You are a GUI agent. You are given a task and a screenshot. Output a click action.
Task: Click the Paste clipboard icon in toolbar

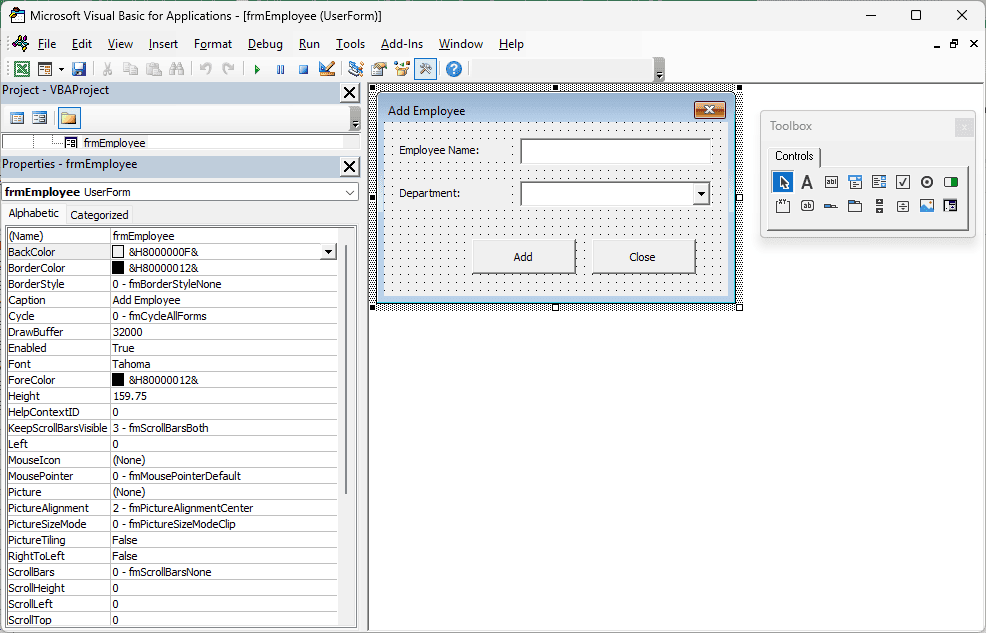click(153, 69)
